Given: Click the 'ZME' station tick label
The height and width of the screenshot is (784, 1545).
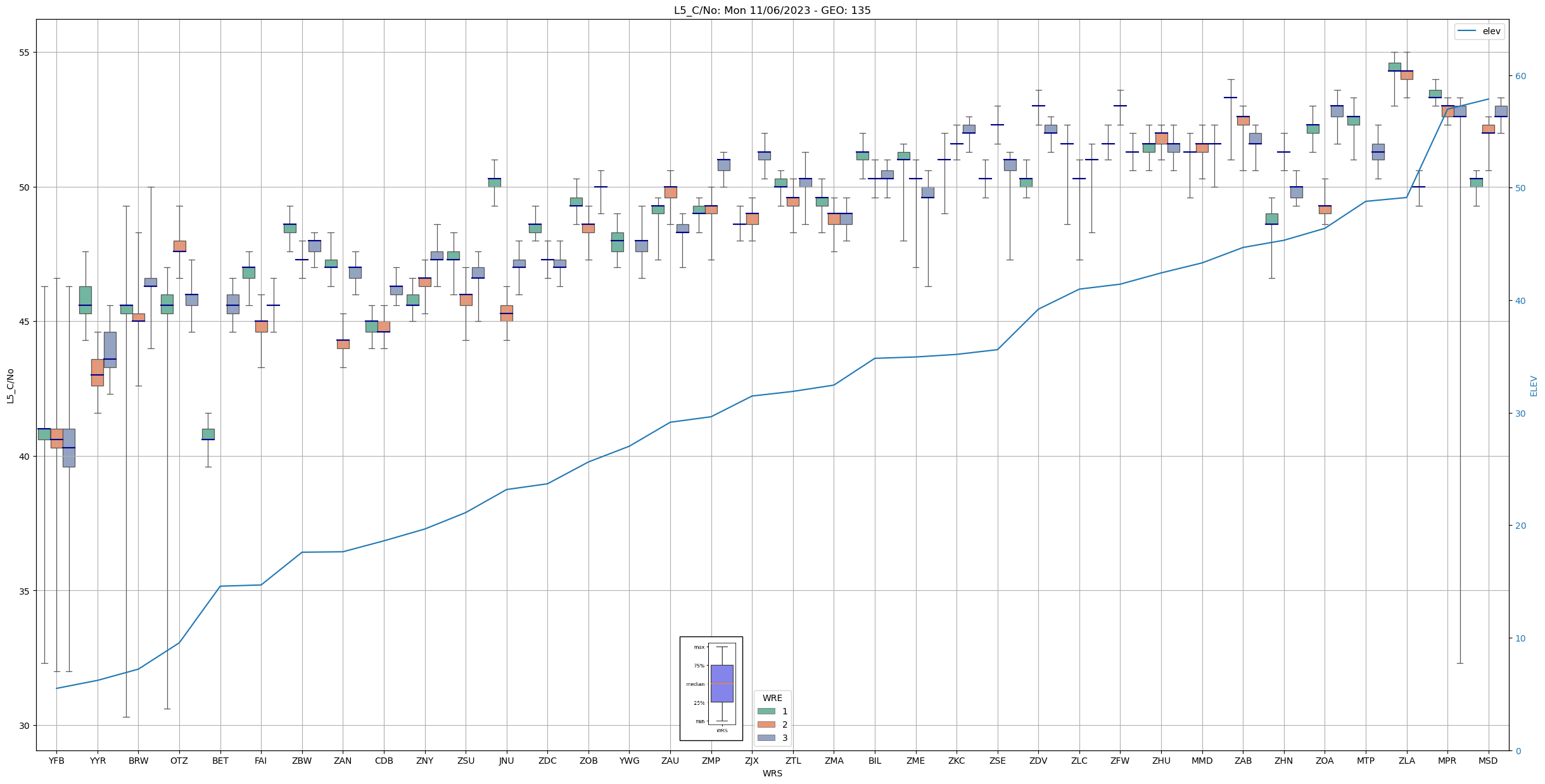Looking at the screenshot, I should coord(915,761).
